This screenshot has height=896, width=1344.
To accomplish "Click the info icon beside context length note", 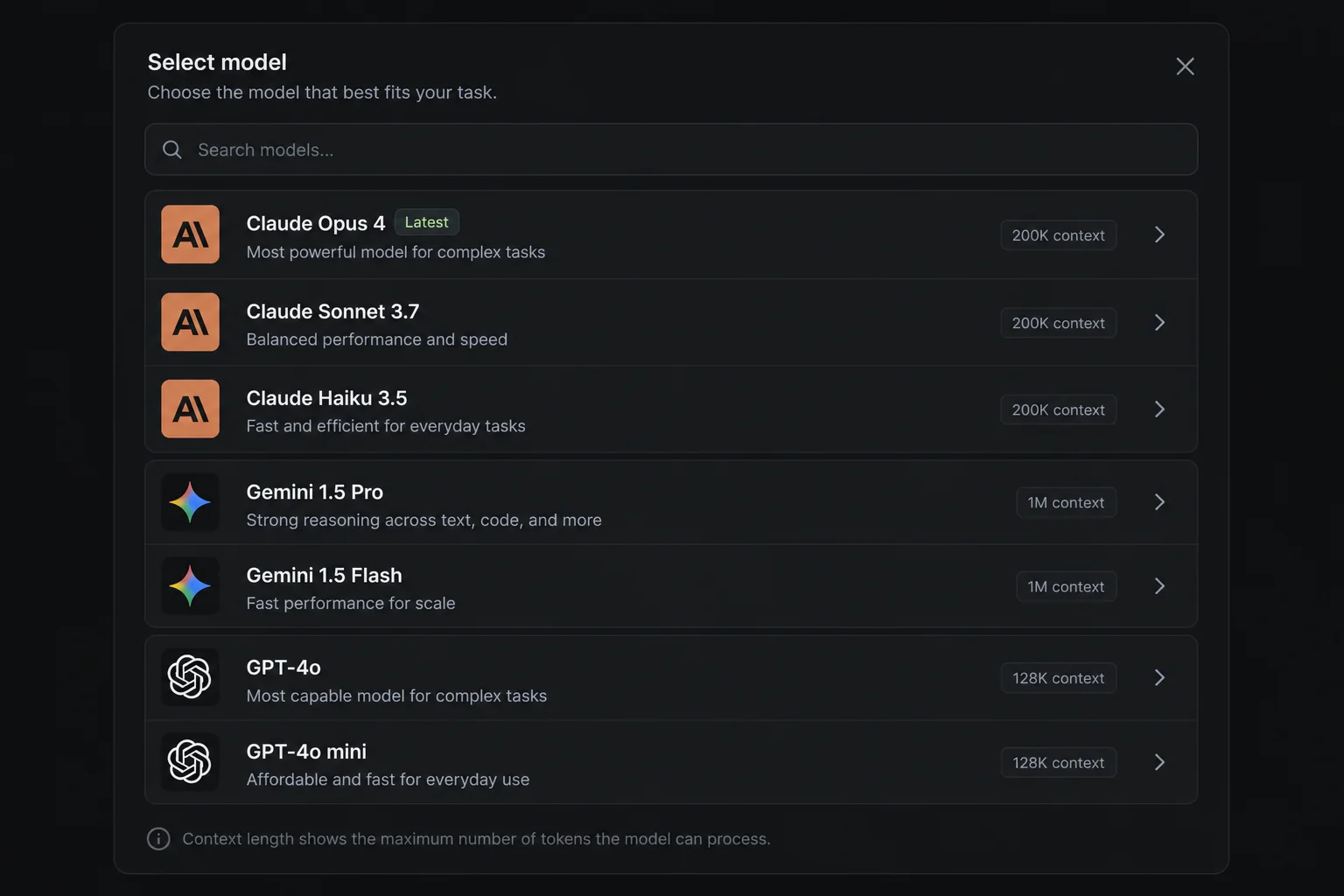I will click(x=158, y=838).
